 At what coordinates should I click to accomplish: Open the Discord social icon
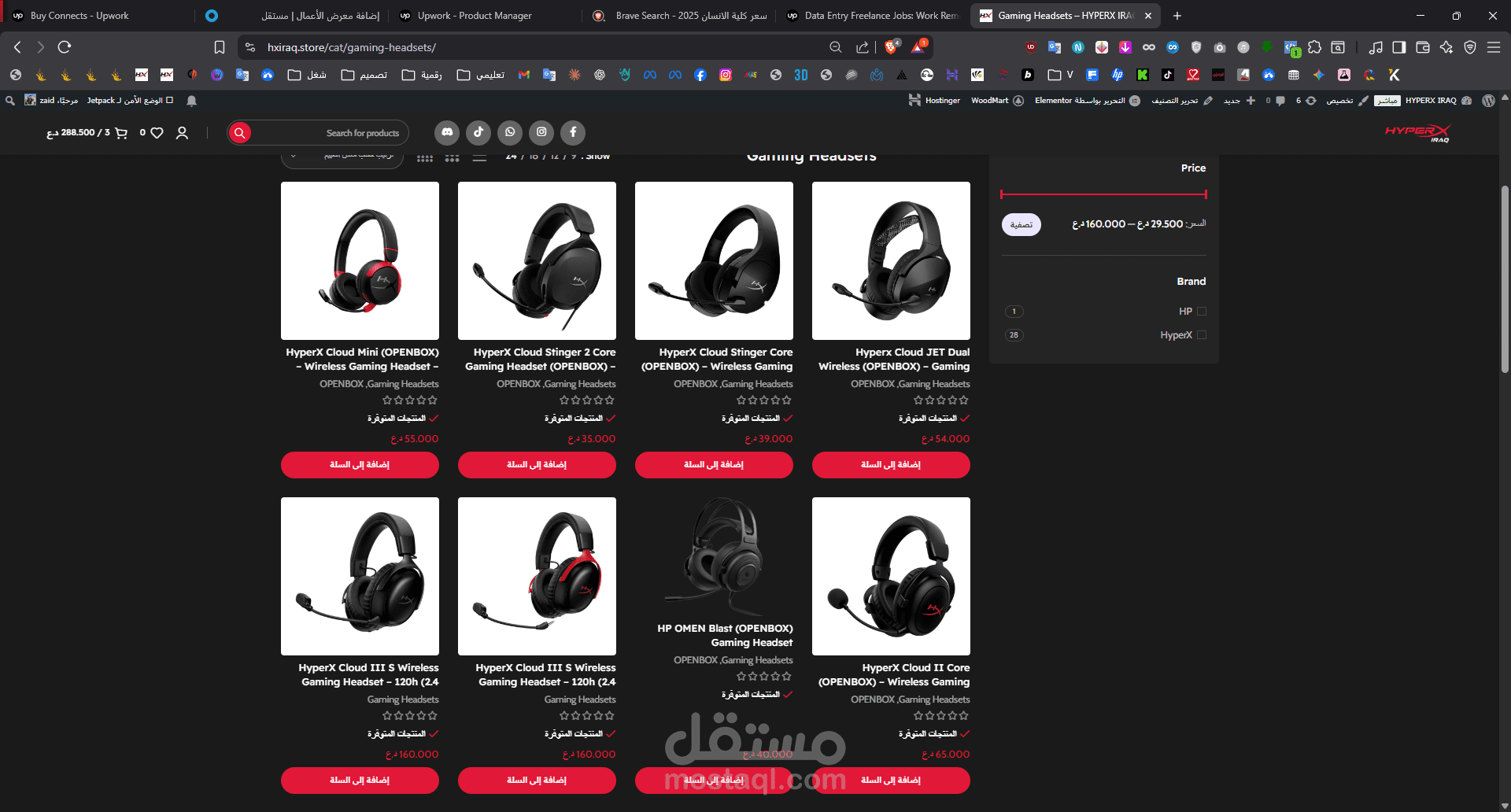[447, 132]
